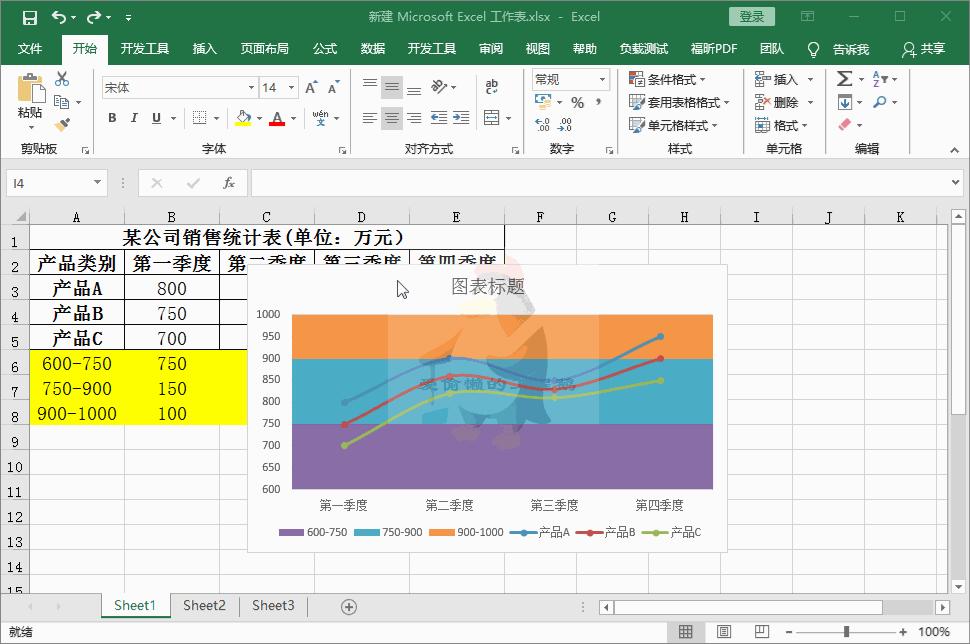Open the 视图 ribbon tab
Image resolution: width=970 pixels, height=644 pixels.
pyautogui.click(x=537, y=48)
